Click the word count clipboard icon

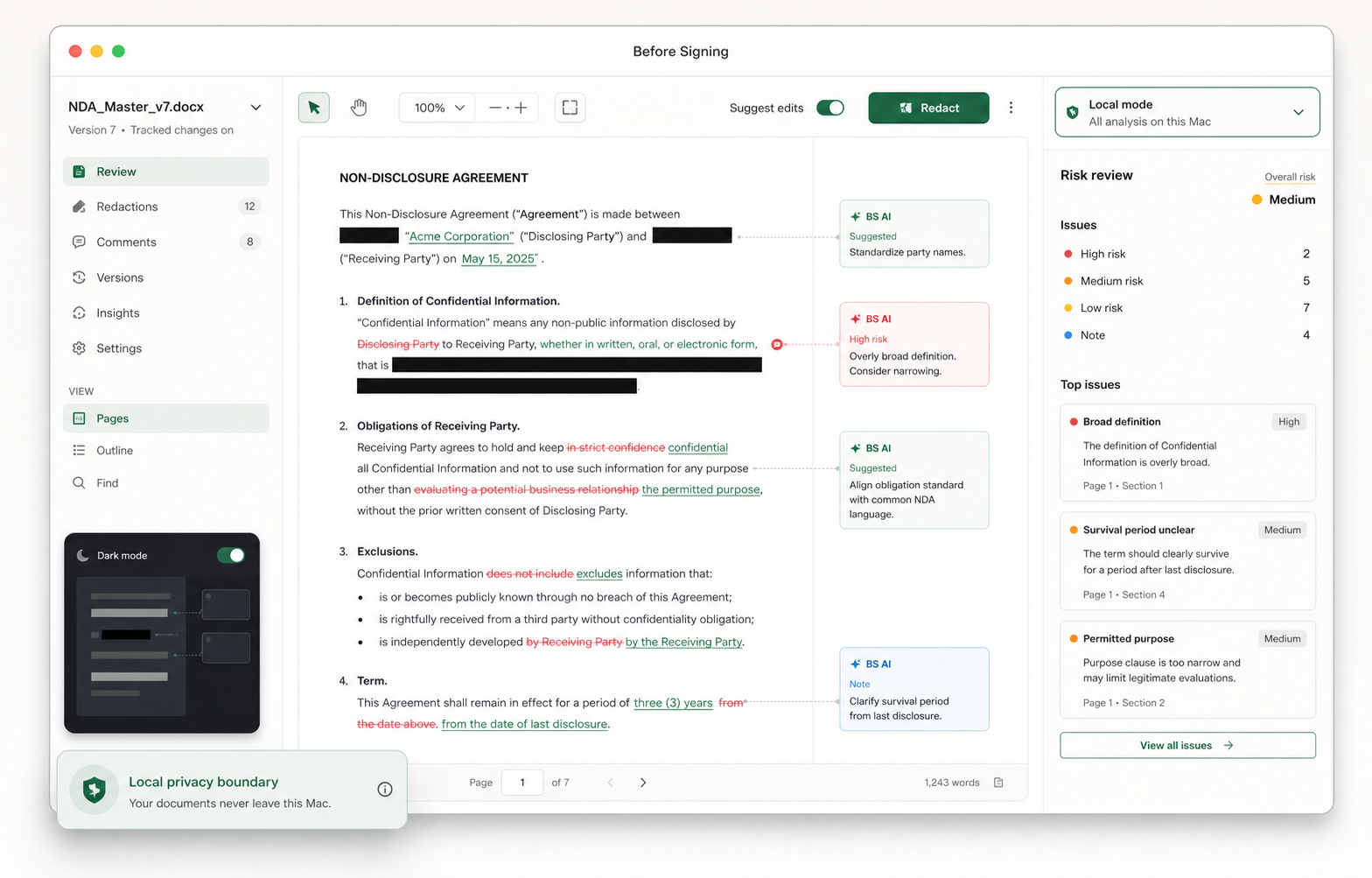point(998,783)
